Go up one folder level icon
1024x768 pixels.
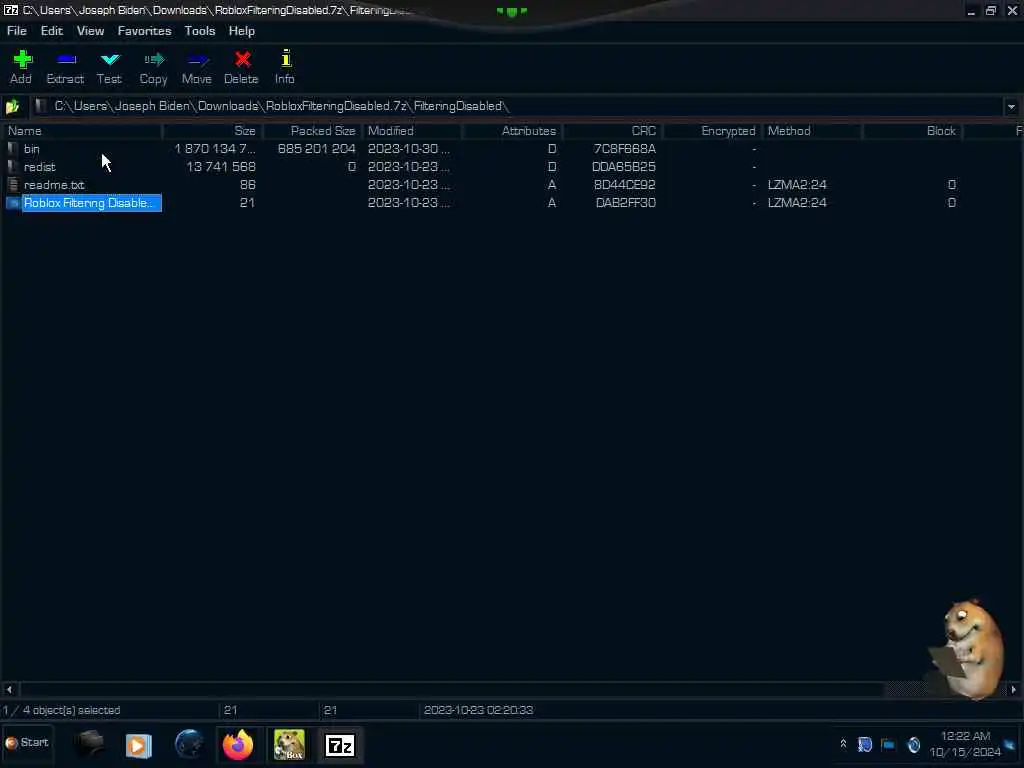point(12,106)
